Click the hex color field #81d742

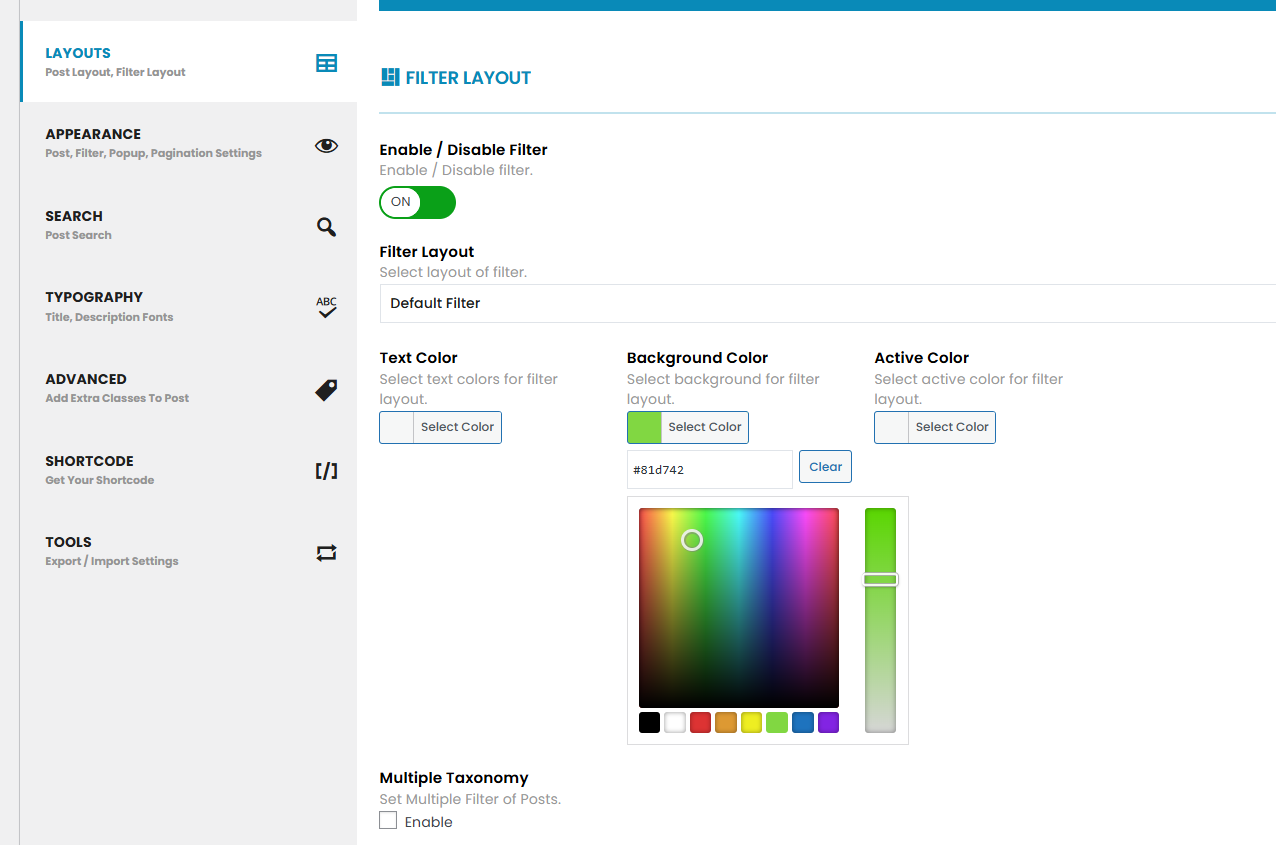point(710,469)
